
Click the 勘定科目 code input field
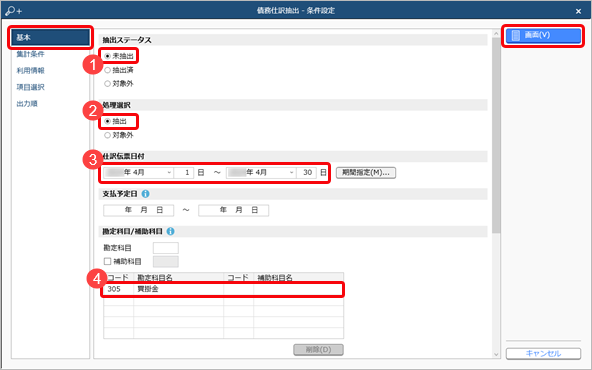[166, 248]
